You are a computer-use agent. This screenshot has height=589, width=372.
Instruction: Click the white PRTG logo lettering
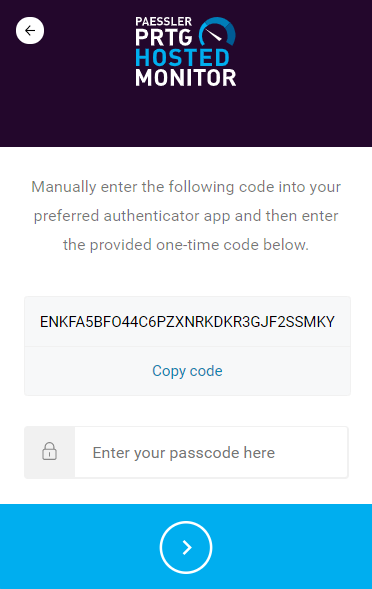pyautogui.click(x=163, y=38)
